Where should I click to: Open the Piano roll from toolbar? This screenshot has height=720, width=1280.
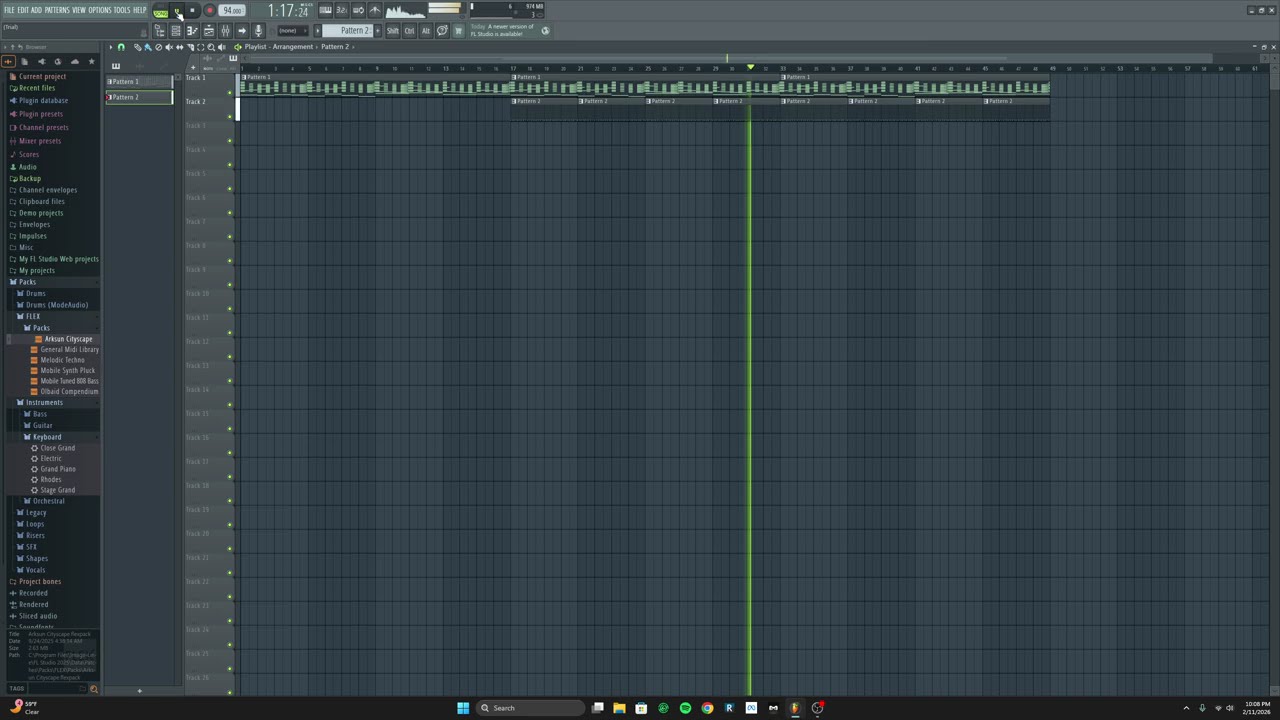coord(192,31)
